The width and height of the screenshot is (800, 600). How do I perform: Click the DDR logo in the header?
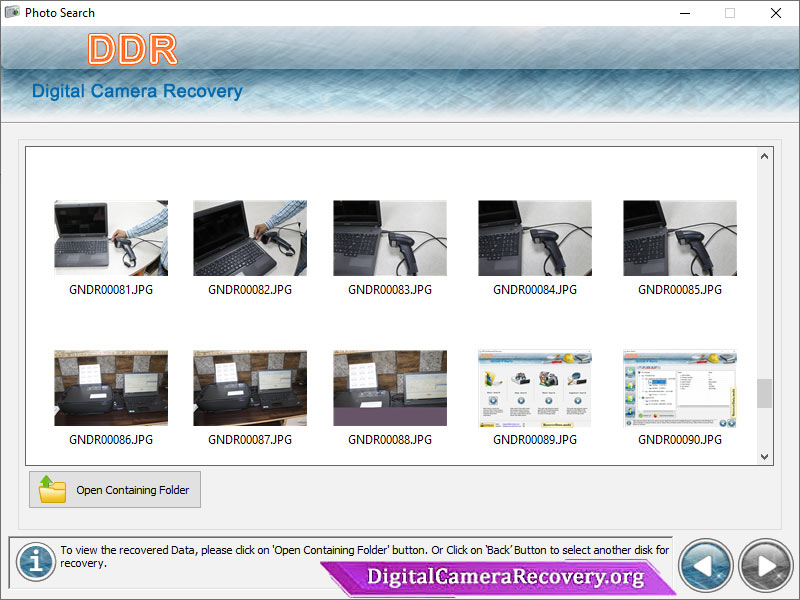pos(133,49)
